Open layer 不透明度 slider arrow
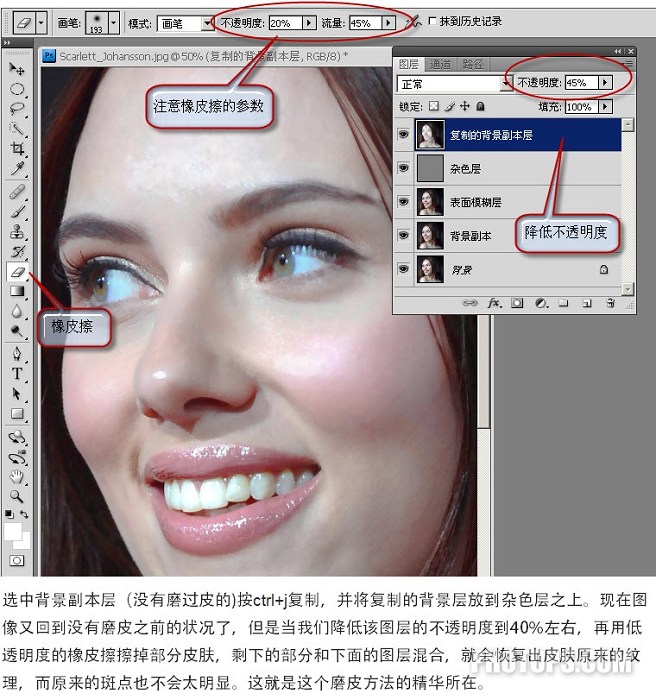The image size is (656, 700). coord(606,82)
